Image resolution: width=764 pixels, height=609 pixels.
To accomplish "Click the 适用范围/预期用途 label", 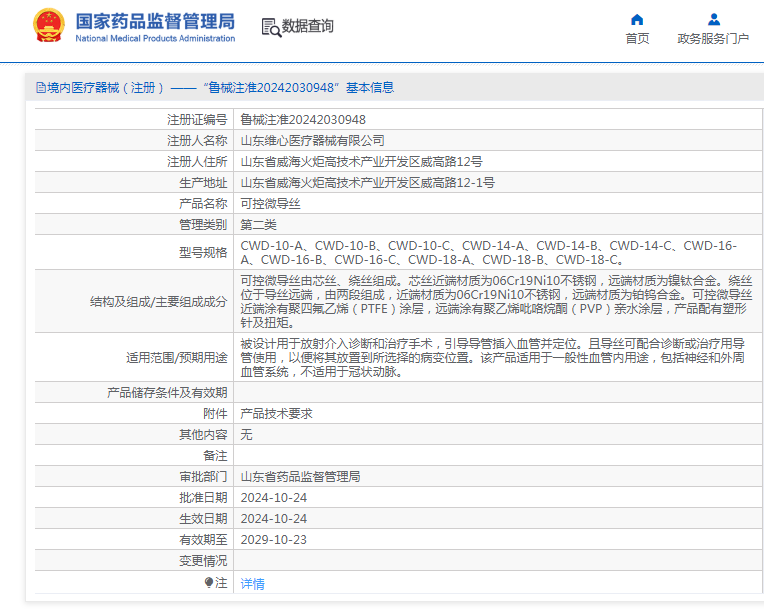I will click(x=177, y=358).
